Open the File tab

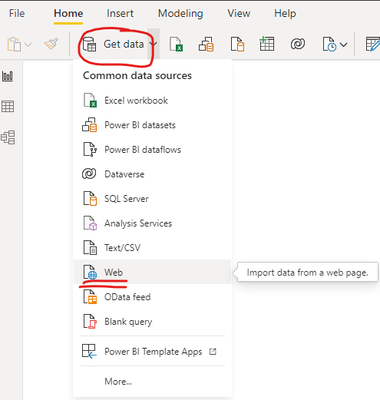click(17, 13)
